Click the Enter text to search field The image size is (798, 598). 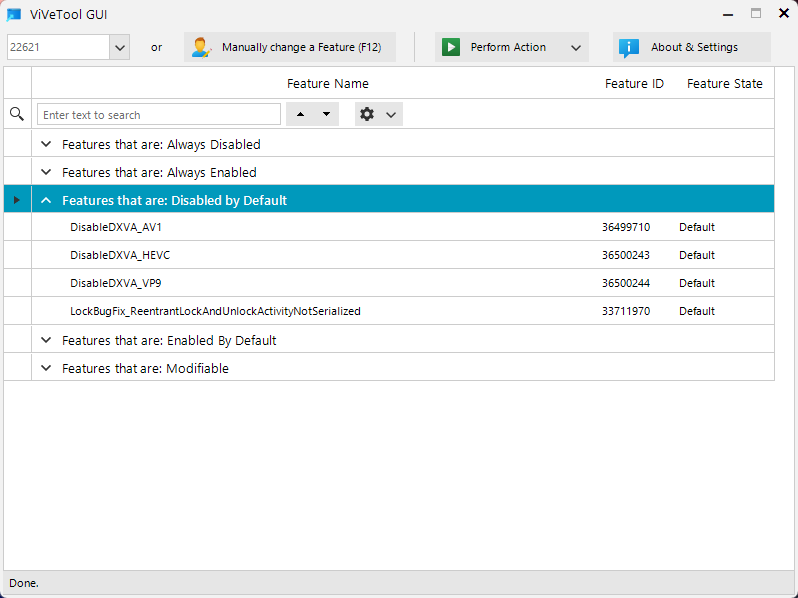pos(159,115)
